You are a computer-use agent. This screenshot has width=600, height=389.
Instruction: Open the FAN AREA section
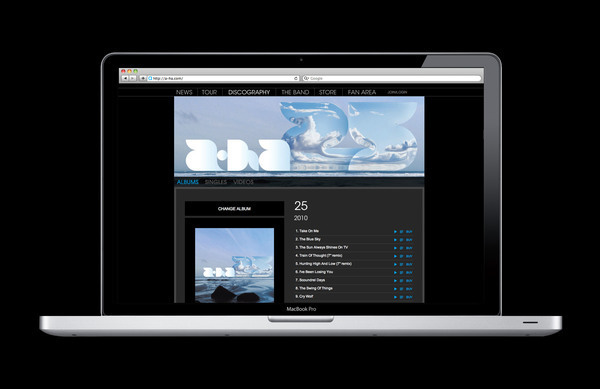coord(362,92)
